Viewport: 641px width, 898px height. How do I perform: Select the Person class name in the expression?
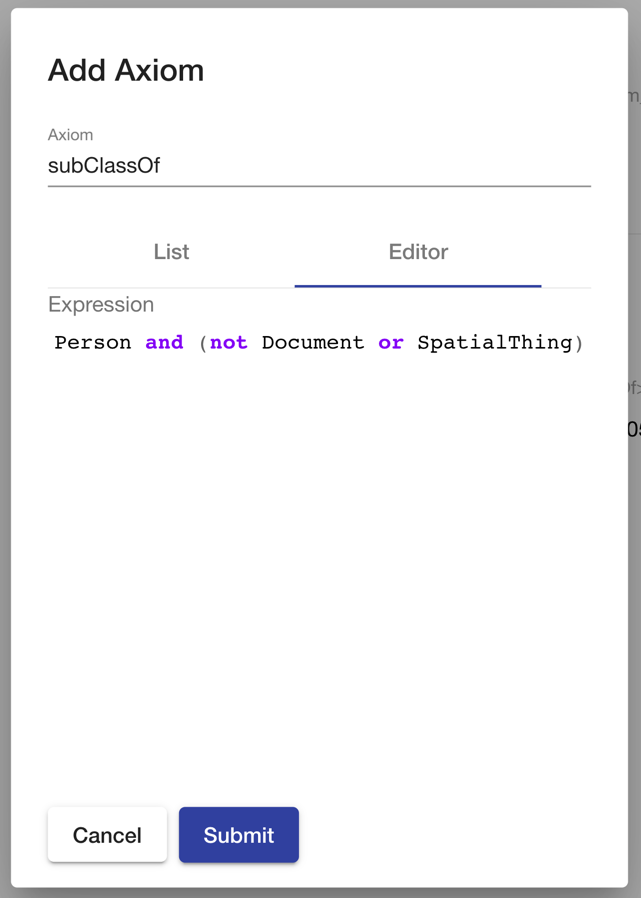coord(92,342)
